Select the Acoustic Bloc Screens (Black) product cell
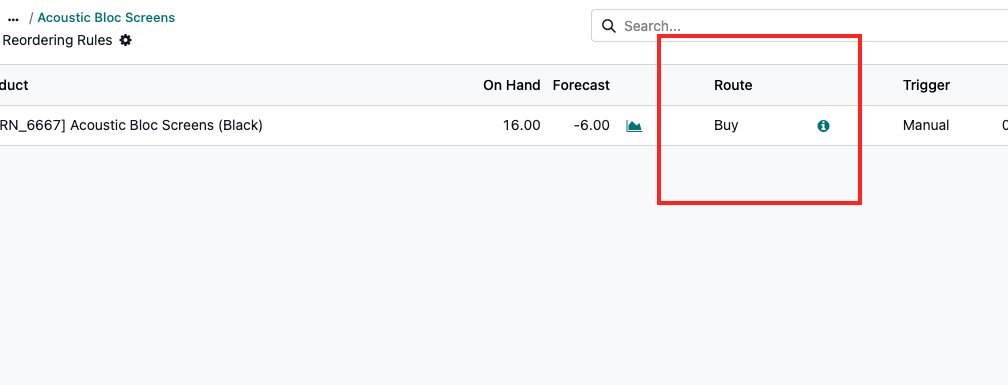Image resolution: width=1008 pixels, height=385 pixels. coord(131,125)
